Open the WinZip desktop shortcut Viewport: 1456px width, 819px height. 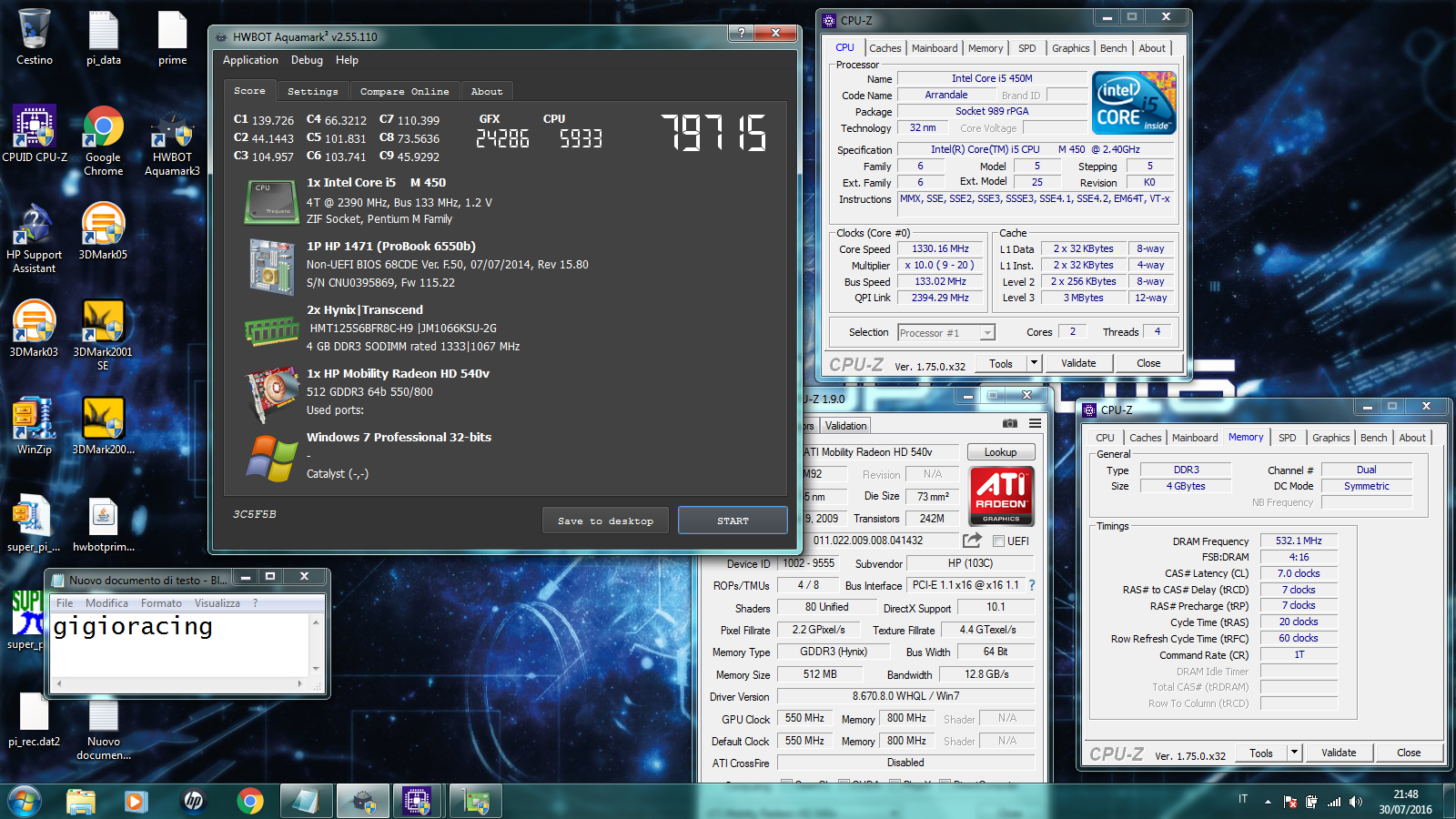click(x=35, y=427)
